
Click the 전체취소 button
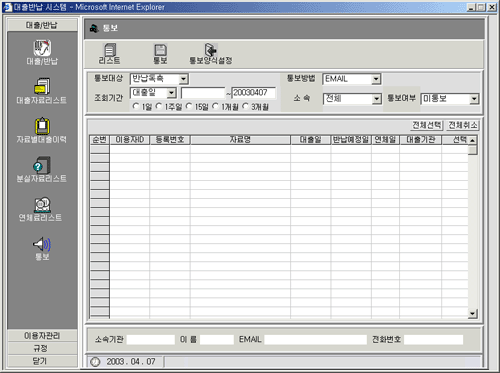pos(463,125)
